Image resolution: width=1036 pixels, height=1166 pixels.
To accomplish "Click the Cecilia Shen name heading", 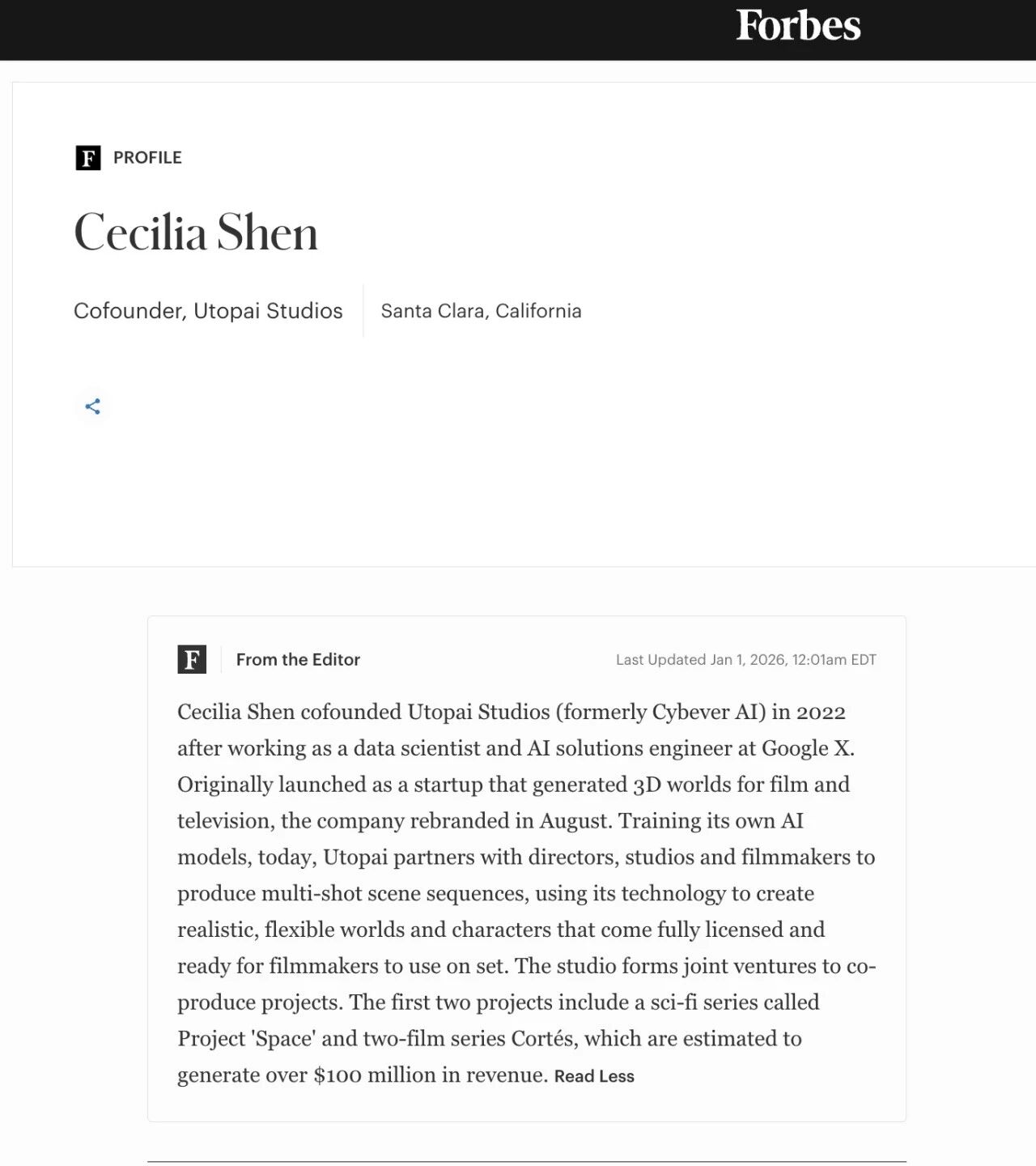I will 196,232.
